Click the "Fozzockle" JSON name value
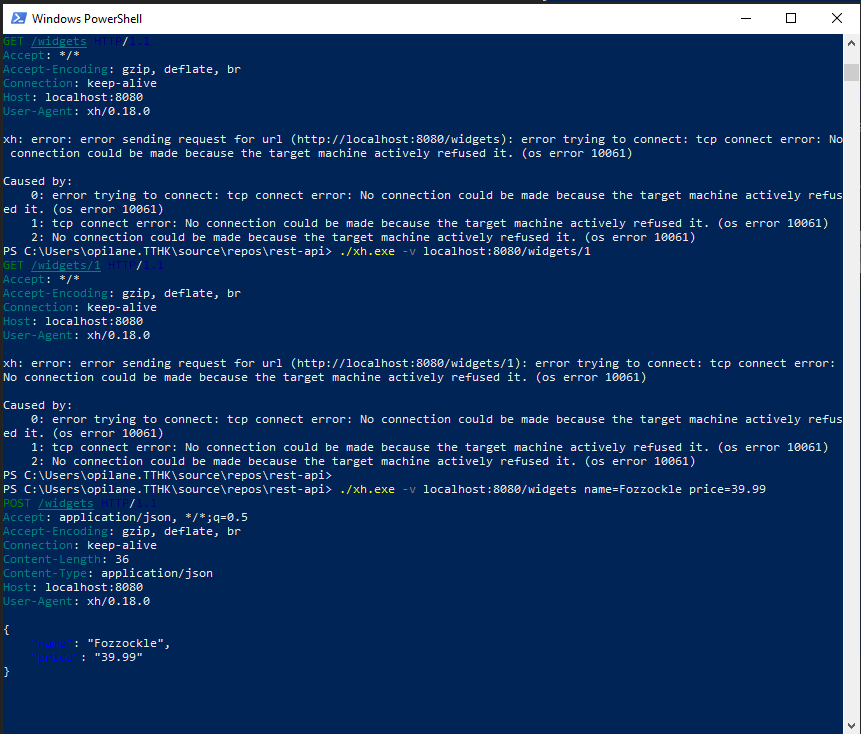The width and height of the screenshot is (861, 734). coord(125,643)
